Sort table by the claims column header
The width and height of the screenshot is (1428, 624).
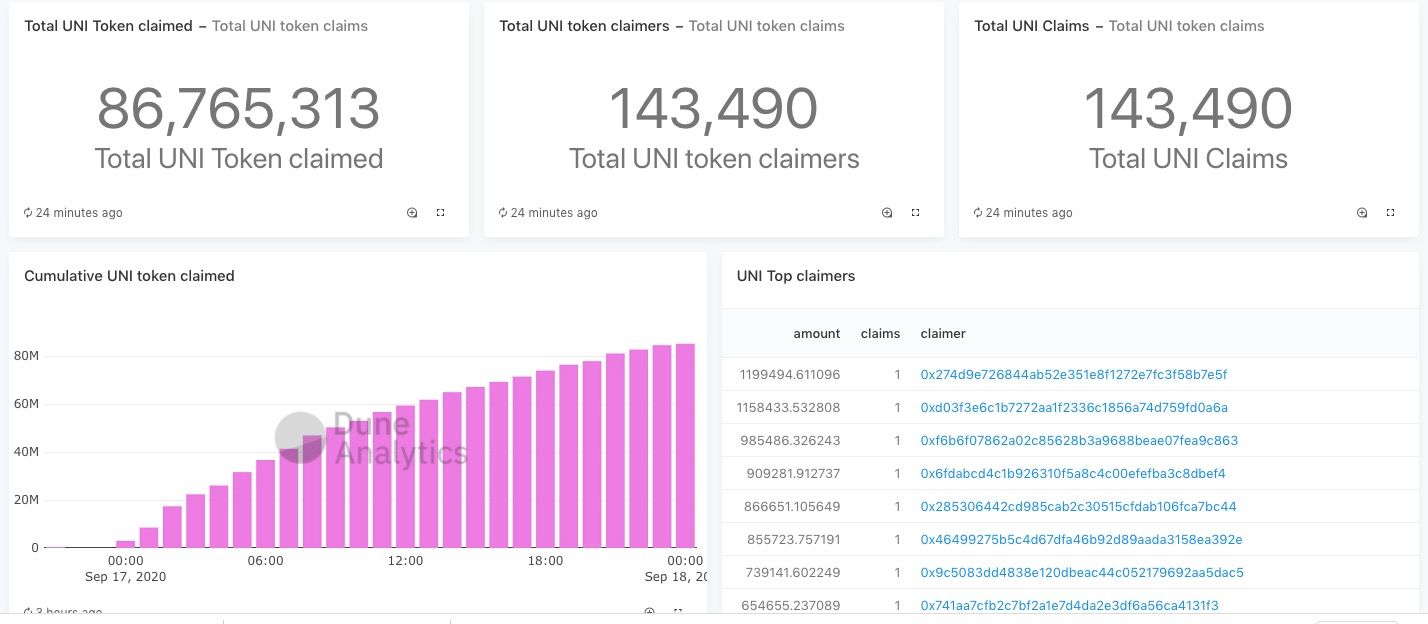click(880, 334)
